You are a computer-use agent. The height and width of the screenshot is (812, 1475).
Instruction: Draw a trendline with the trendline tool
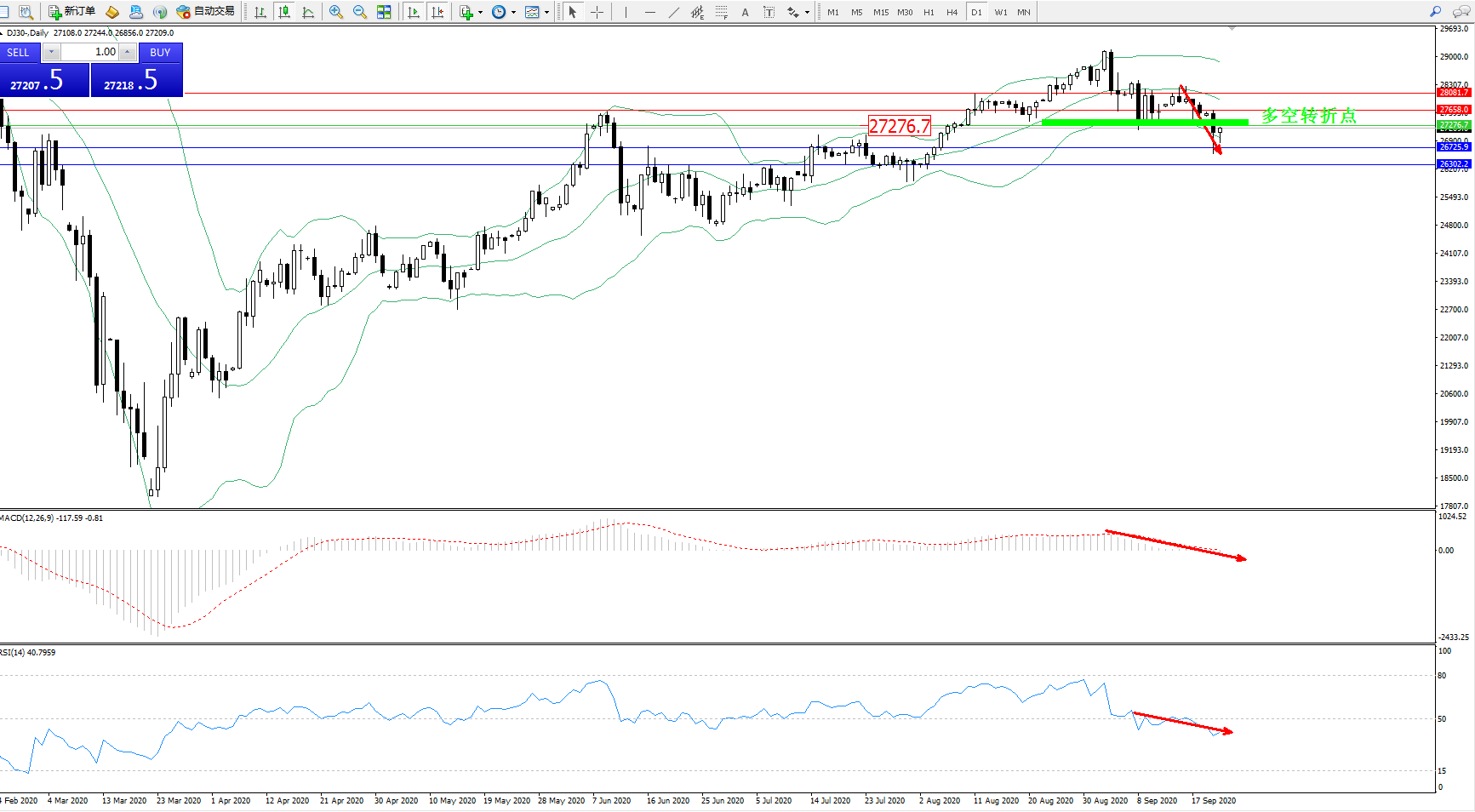coord(674,12)
